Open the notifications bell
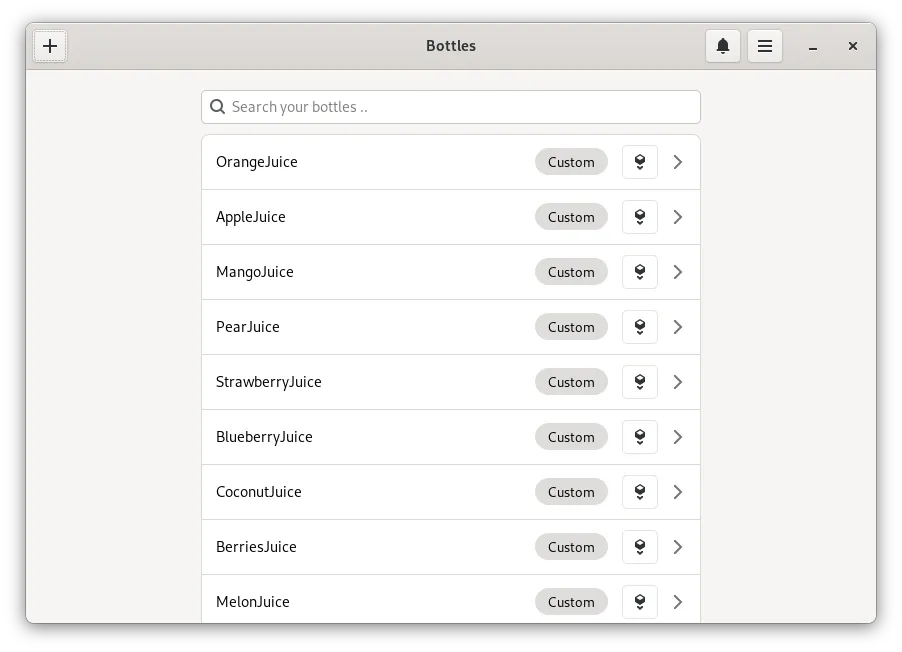902x652 pixels. [723, 46]
